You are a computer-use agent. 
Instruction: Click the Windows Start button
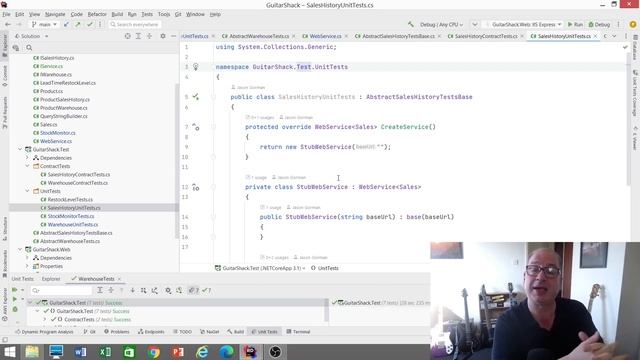tap(9, 352)
